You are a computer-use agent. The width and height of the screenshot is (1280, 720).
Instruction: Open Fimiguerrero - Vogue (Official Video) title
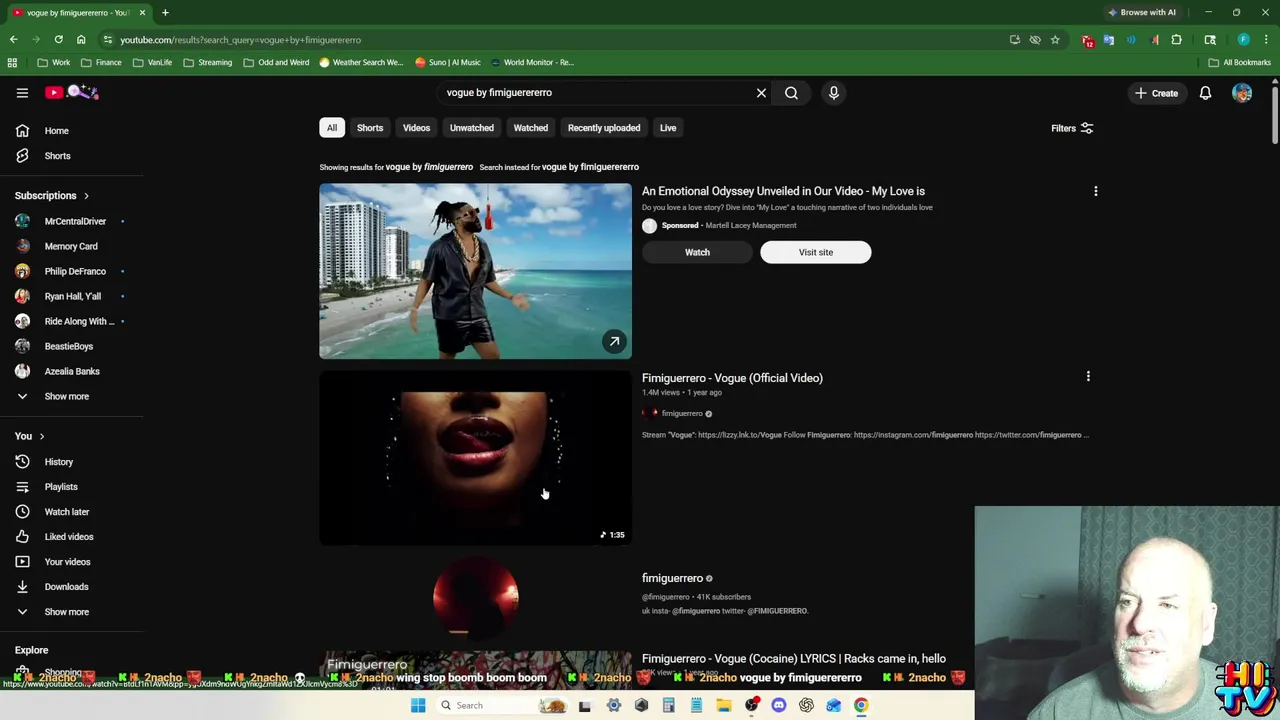(x=732, y=378)
